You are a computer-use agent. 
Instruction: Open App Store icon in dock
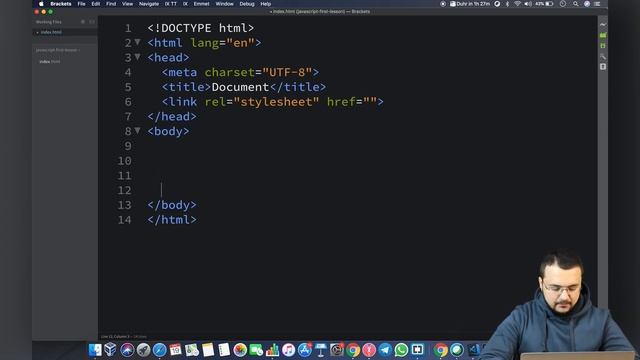(x=304, y=350)
